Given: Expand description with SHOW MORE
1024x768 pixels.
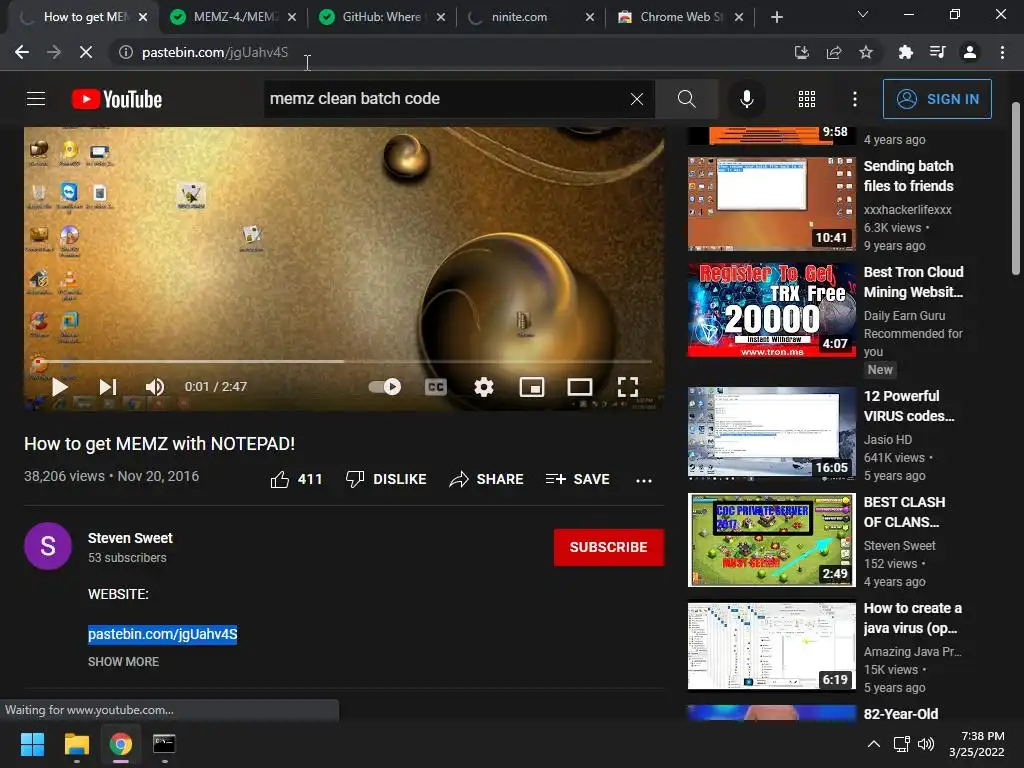Looking at the screenshot, I should tap(123, 662).
